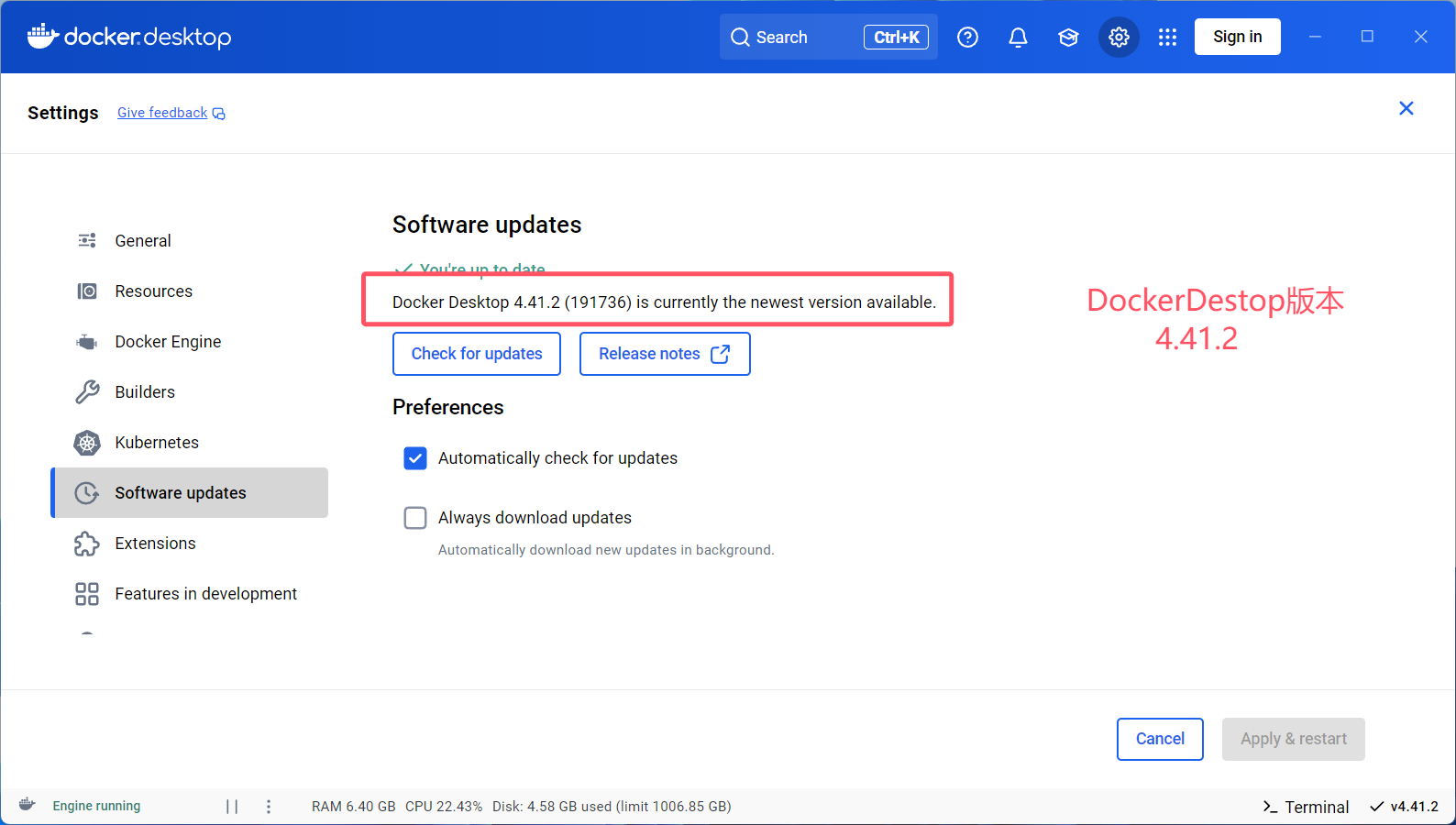Open Builders settings section
Viewport: 1456px width, 825px height.
(190, 392)
